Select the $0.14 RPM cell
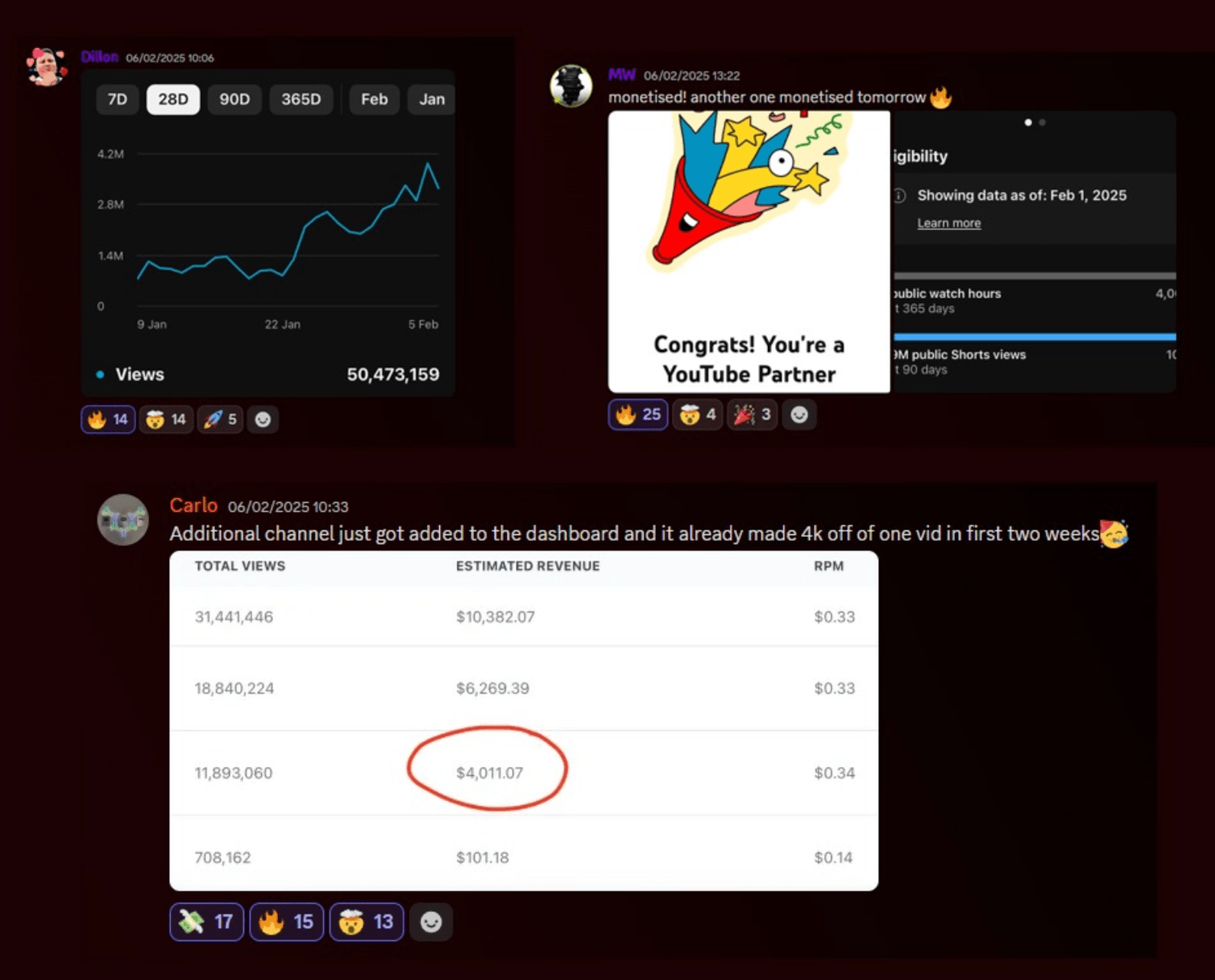 [x=833, y=858]
